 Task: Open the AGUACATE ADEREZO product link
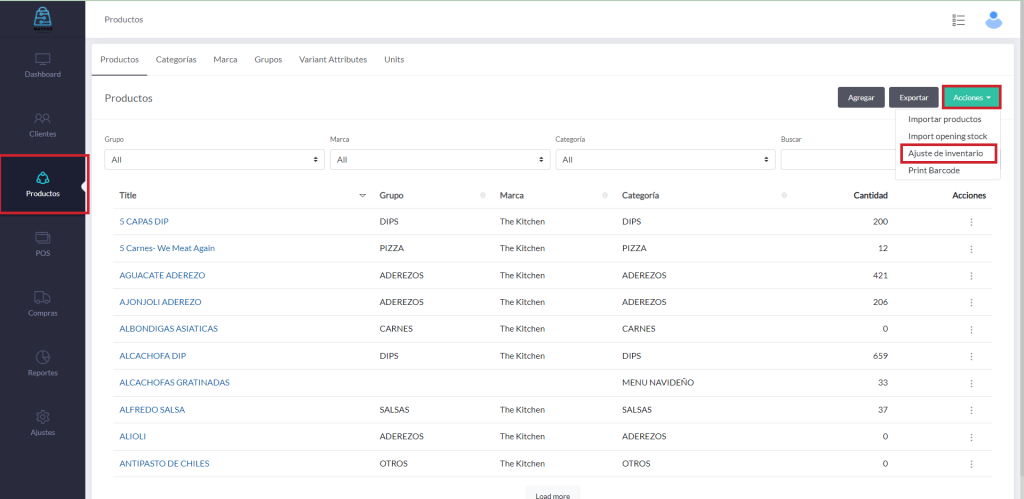click(162, 275)
